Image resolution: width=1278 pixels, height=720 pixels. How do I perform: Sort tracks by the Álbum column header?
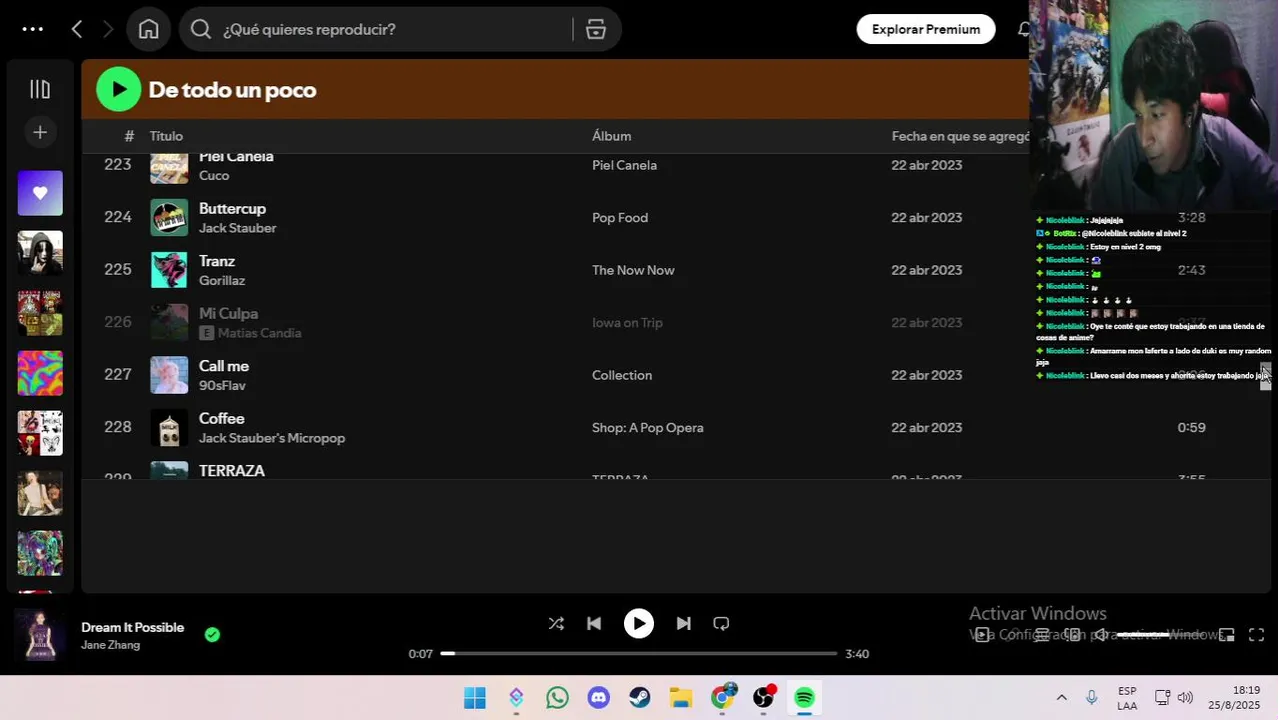(x=611, y=136)
